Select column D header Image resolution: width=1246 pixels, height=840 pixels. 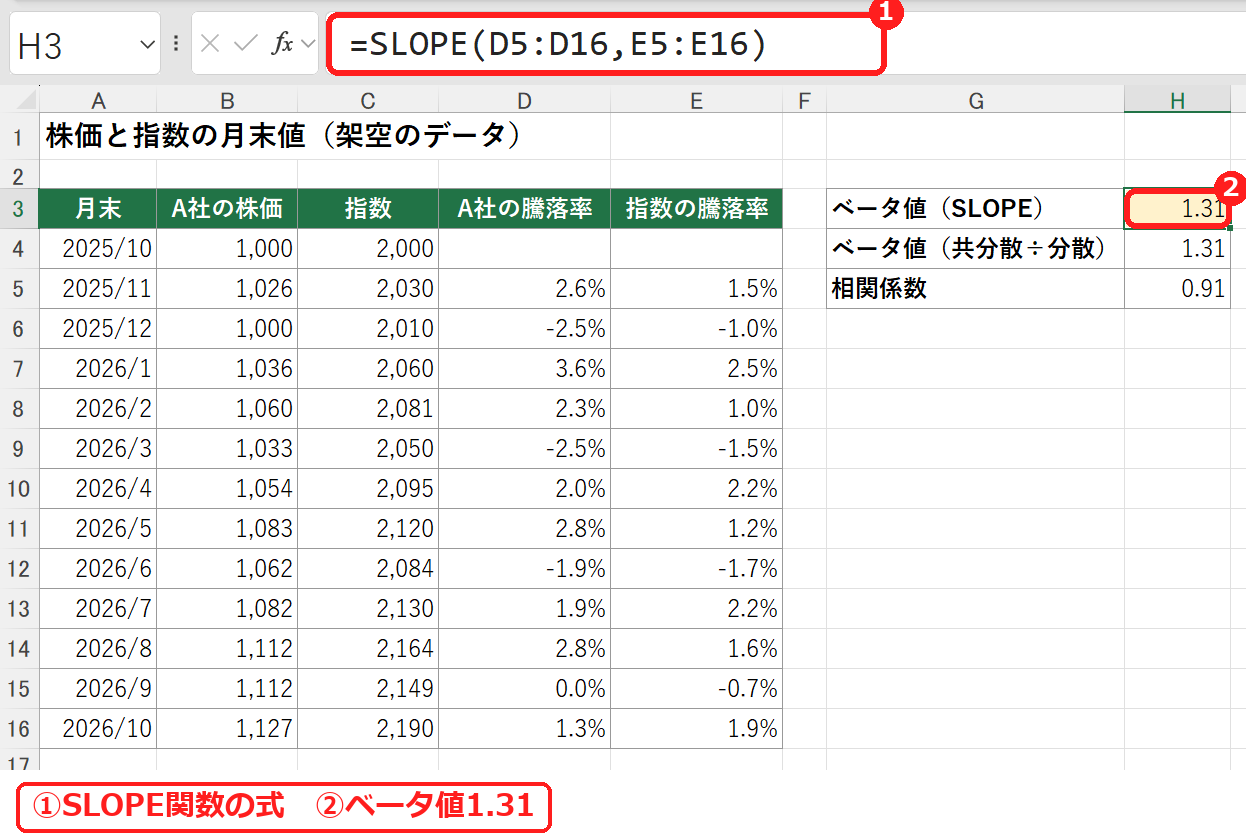(524, 100)
